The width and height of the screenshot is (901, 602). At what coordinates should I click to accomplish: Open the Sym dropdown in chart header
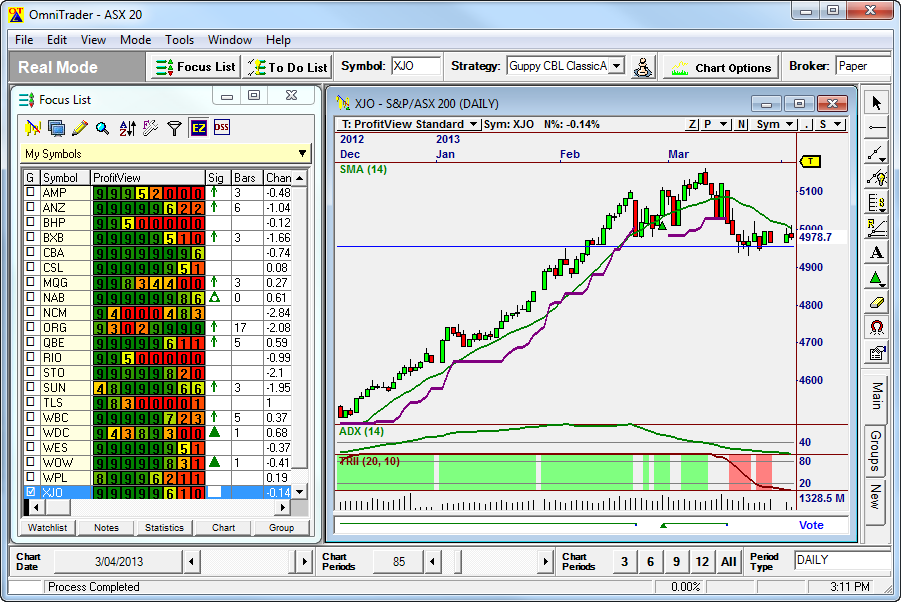click(x=790, y=124)
